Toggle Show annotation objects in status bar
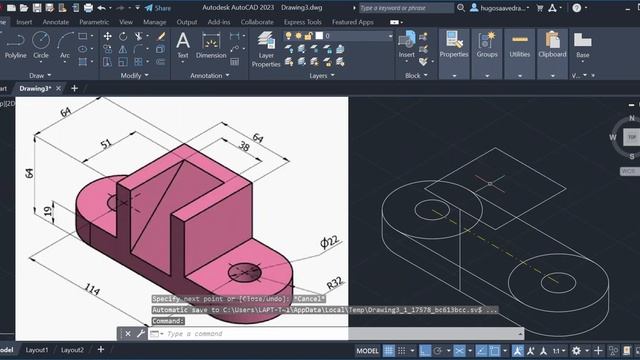Image resolution: width=640 pixels, height=360 pixels. click(x=518, y=351)
